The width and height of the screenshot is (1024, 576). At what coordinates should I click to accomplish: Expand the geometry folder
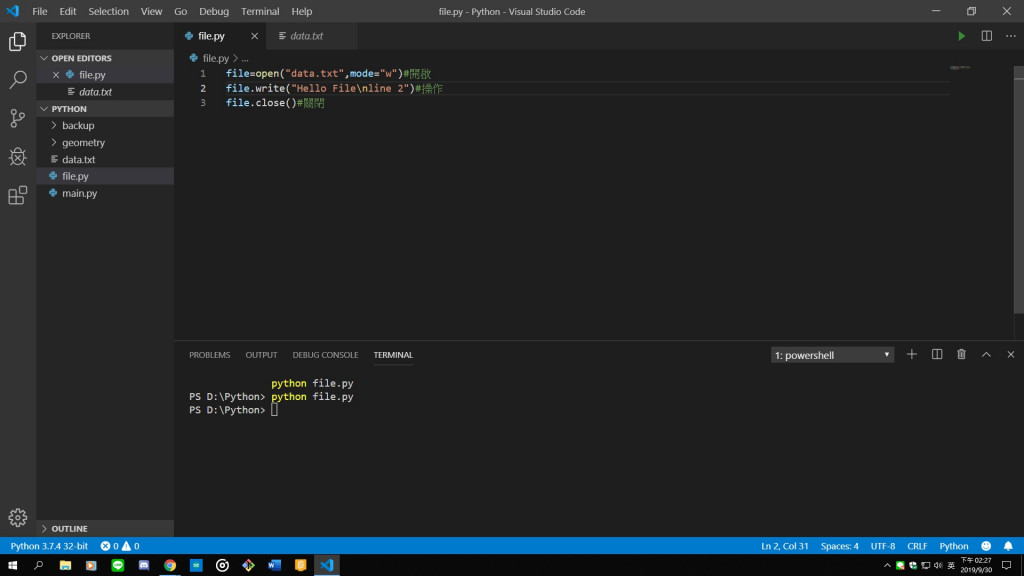pyautogui.click(x=105, y=142)
